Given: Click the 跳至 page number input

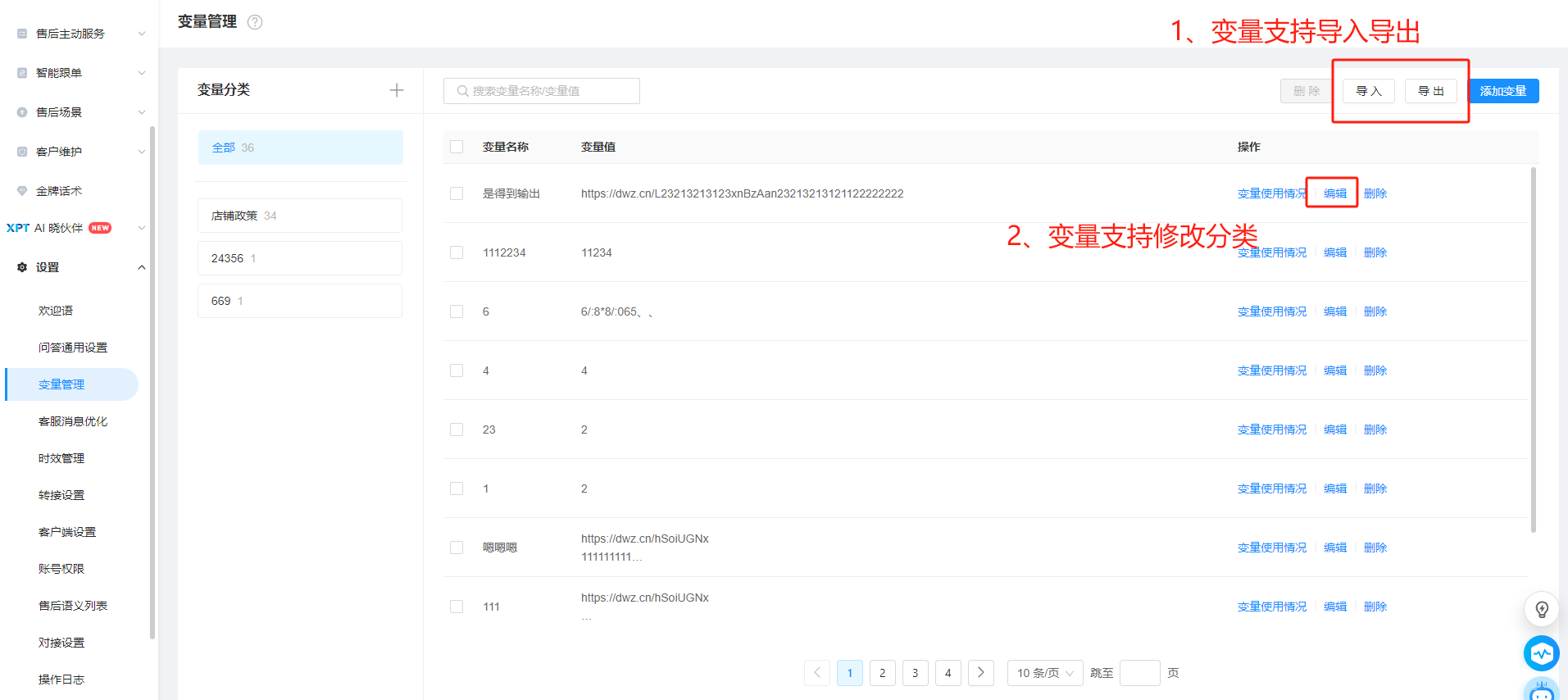Looking at the screenshot, I should 1140,673.
